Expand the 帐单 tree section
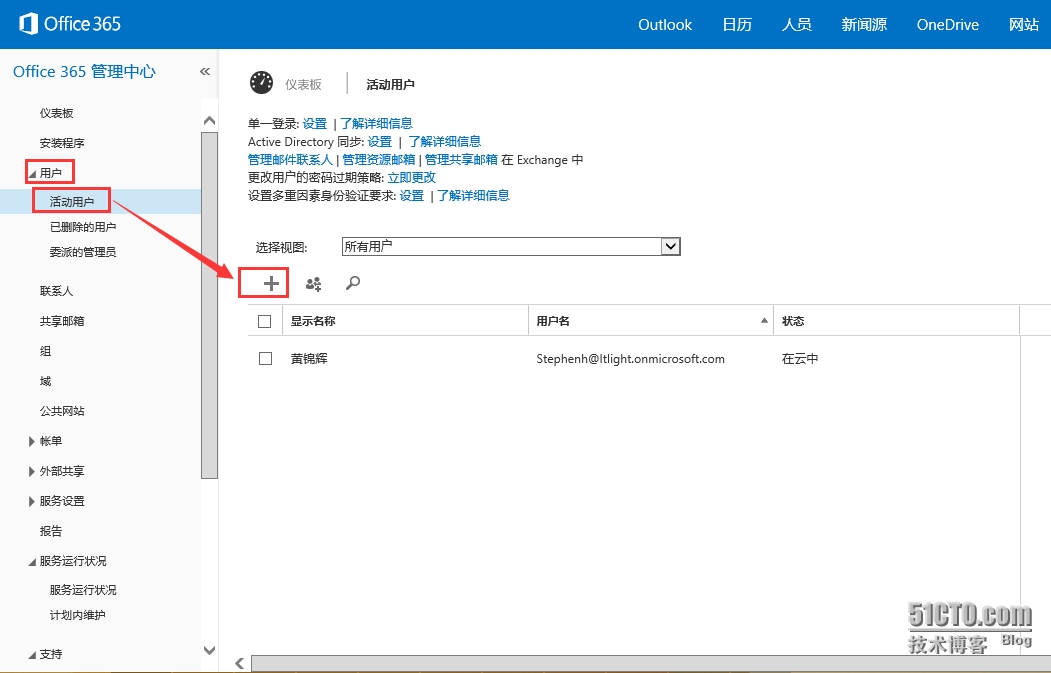The image size is (1051, 673). click(32, 441)
